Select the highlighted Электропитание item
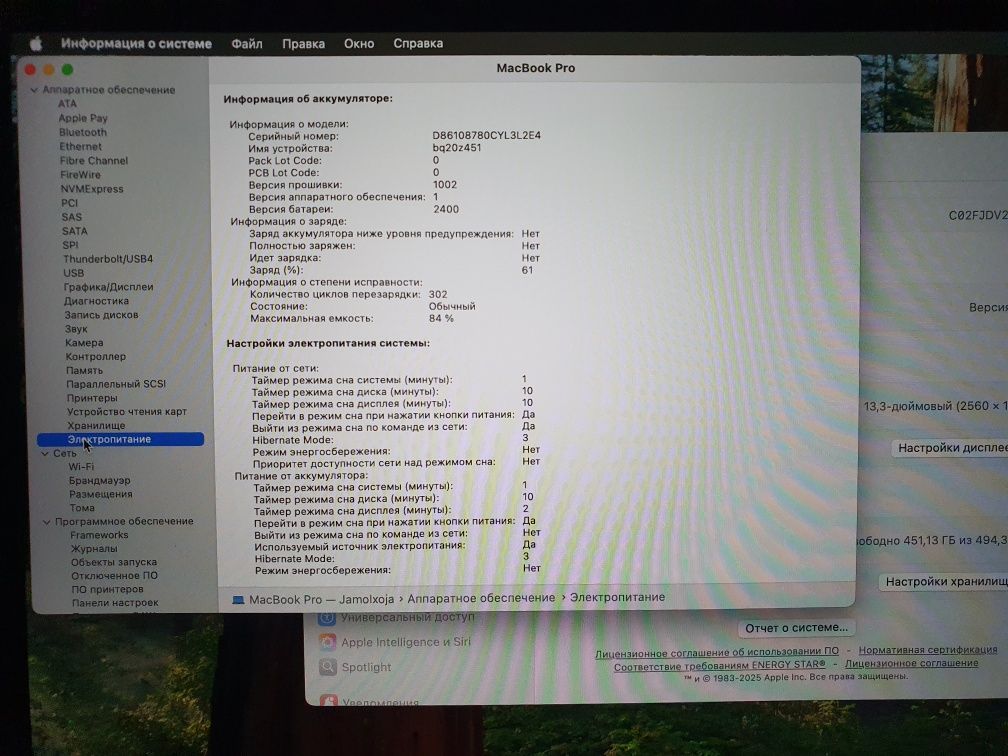This screenshot has width=1008, height=756. [120, 439]
